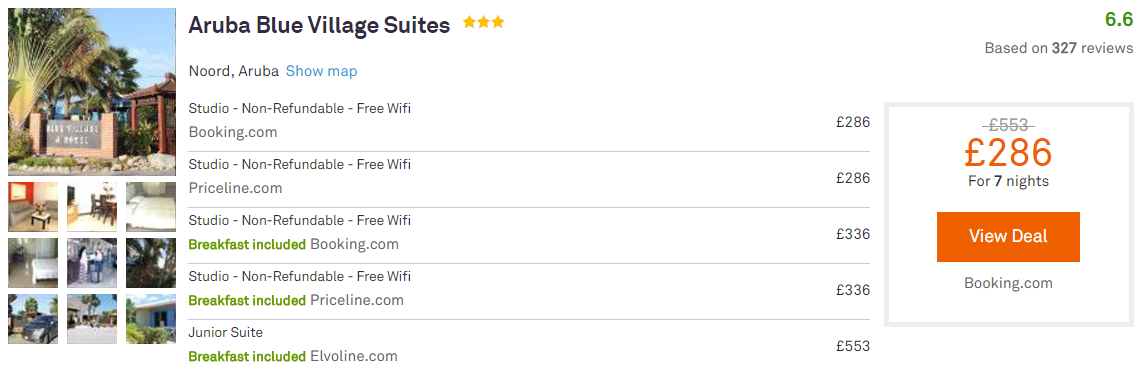
Task: View the dining table thumbnail photo
Action: pos(92,206)
